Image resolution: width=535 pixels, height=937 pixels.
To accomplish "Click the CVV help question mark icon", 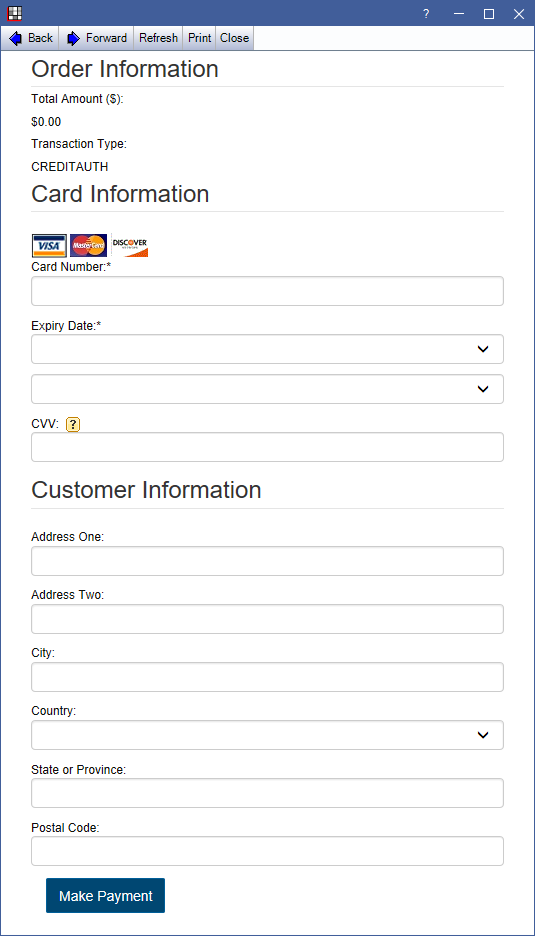I will (72, 424).
